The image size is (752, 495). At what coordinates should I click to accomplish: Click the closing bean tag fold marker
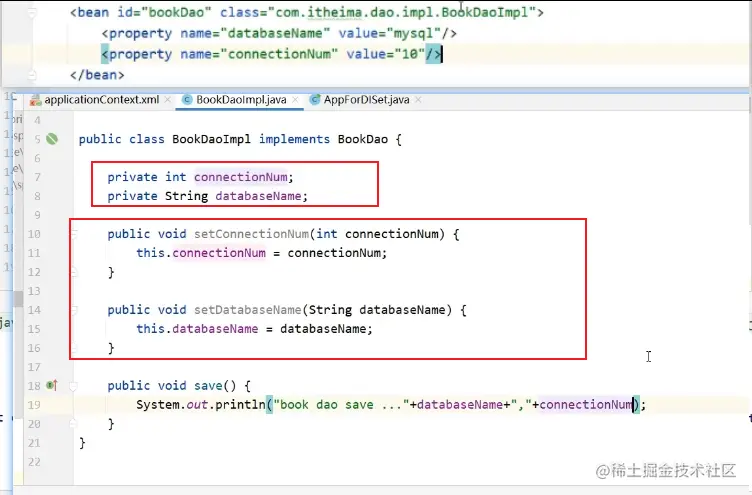click(32, 75)
